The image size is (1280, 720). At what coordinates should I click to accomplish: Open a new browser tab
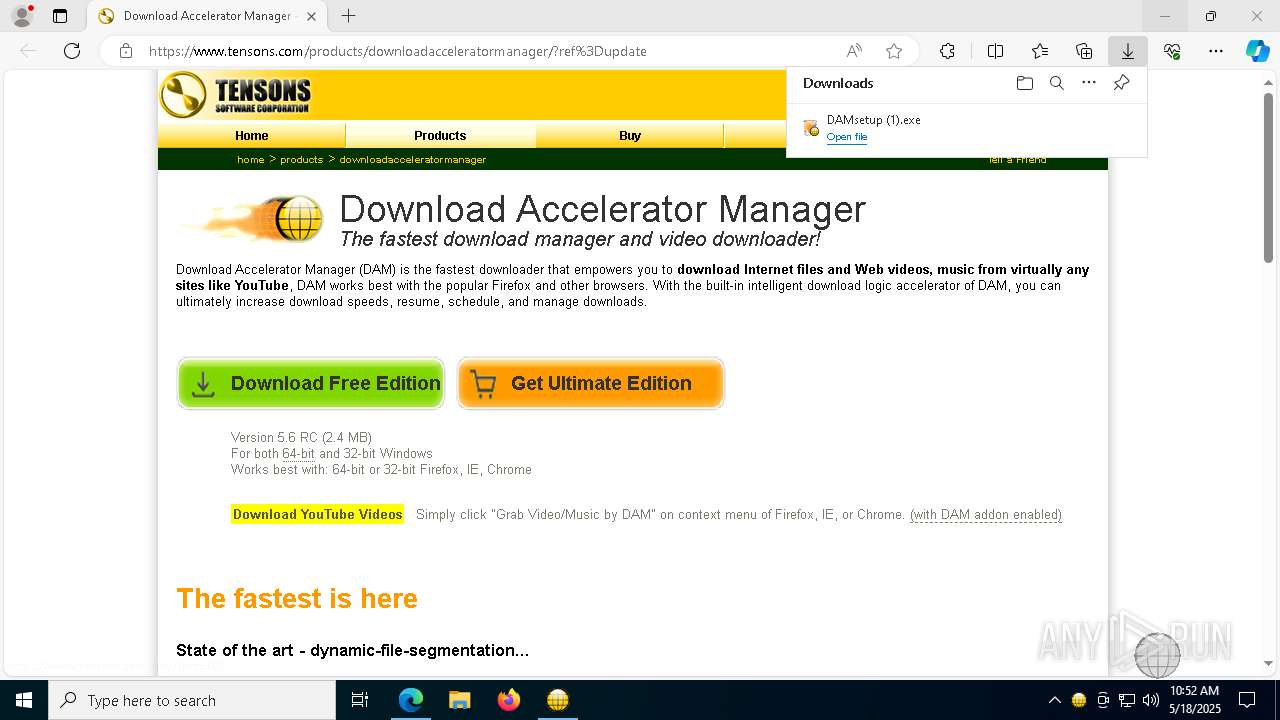[x=348, y=16]
